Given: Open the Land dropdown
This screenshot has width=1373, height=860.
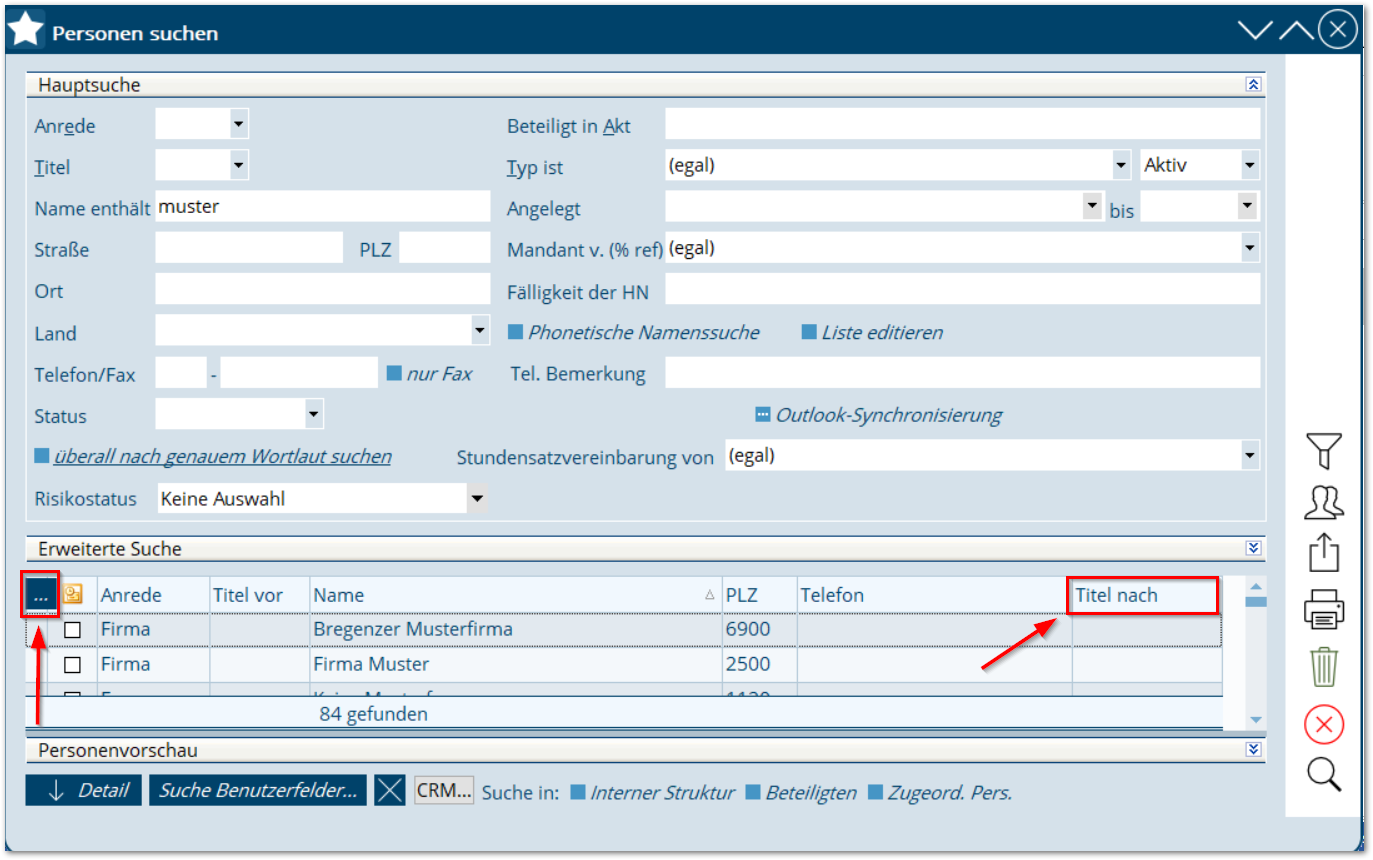Looking at the screenshot, I should tap(480, 329).
